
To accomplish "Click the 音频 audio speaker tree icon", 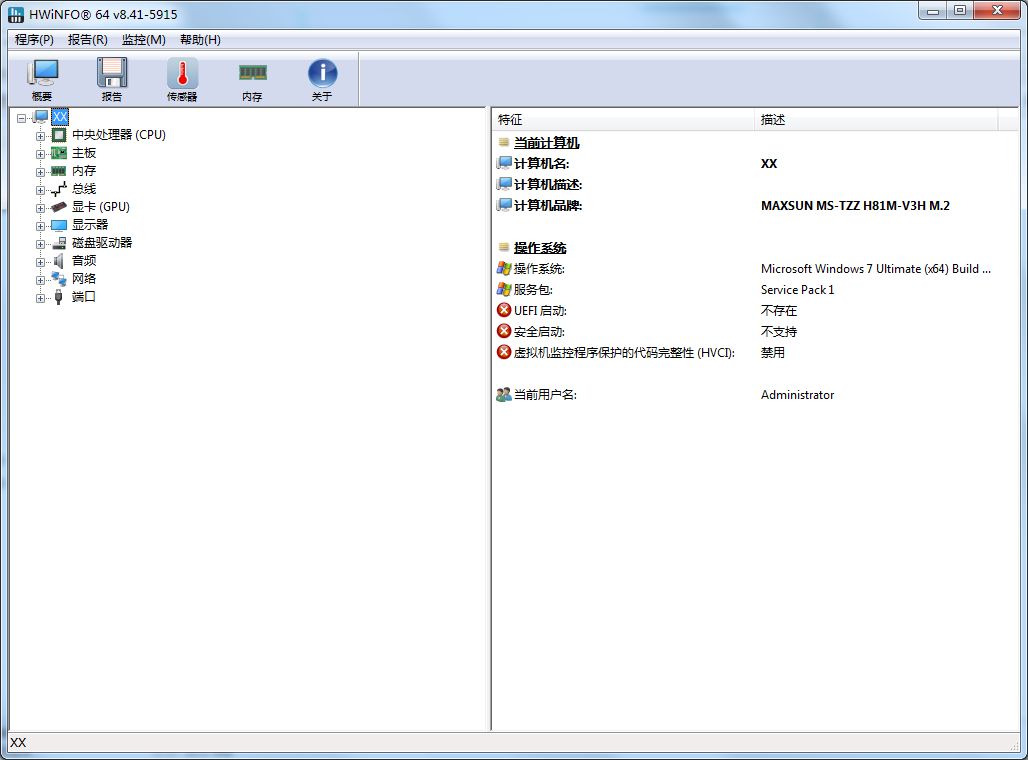I will pos(59,261).
